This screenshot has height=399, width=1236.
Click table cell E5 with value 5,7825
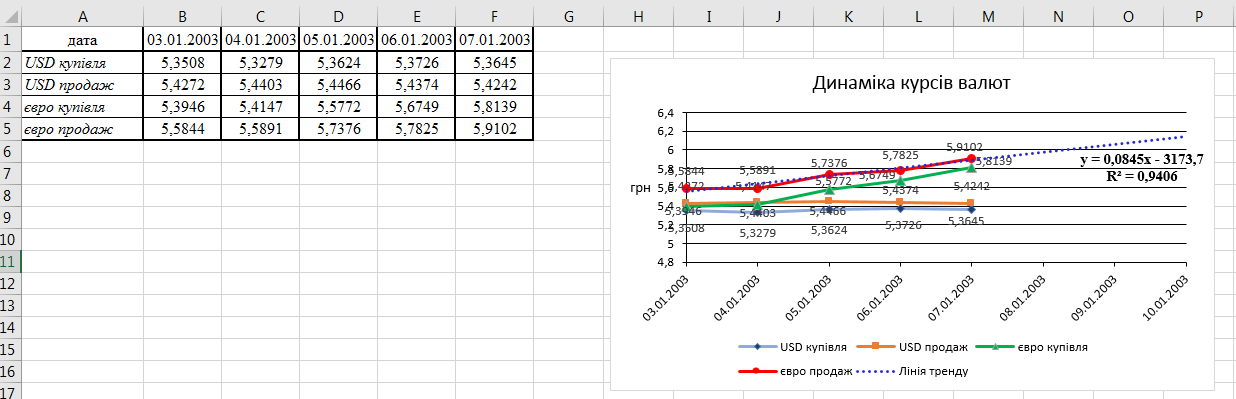click(416, 128)
